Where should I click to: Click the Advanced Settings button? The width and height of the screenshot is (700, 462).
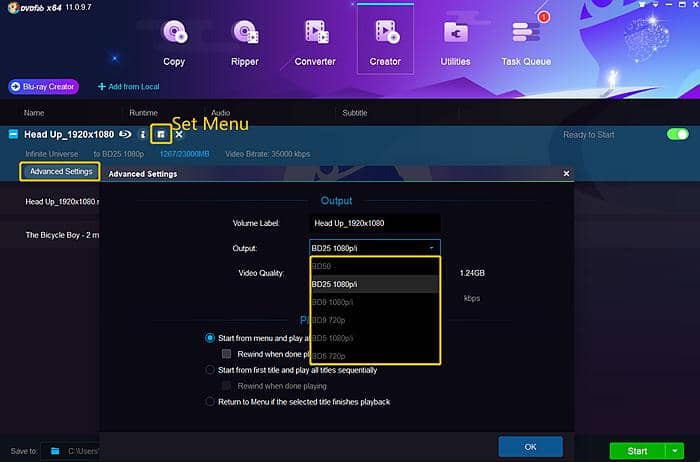(60, 171)
